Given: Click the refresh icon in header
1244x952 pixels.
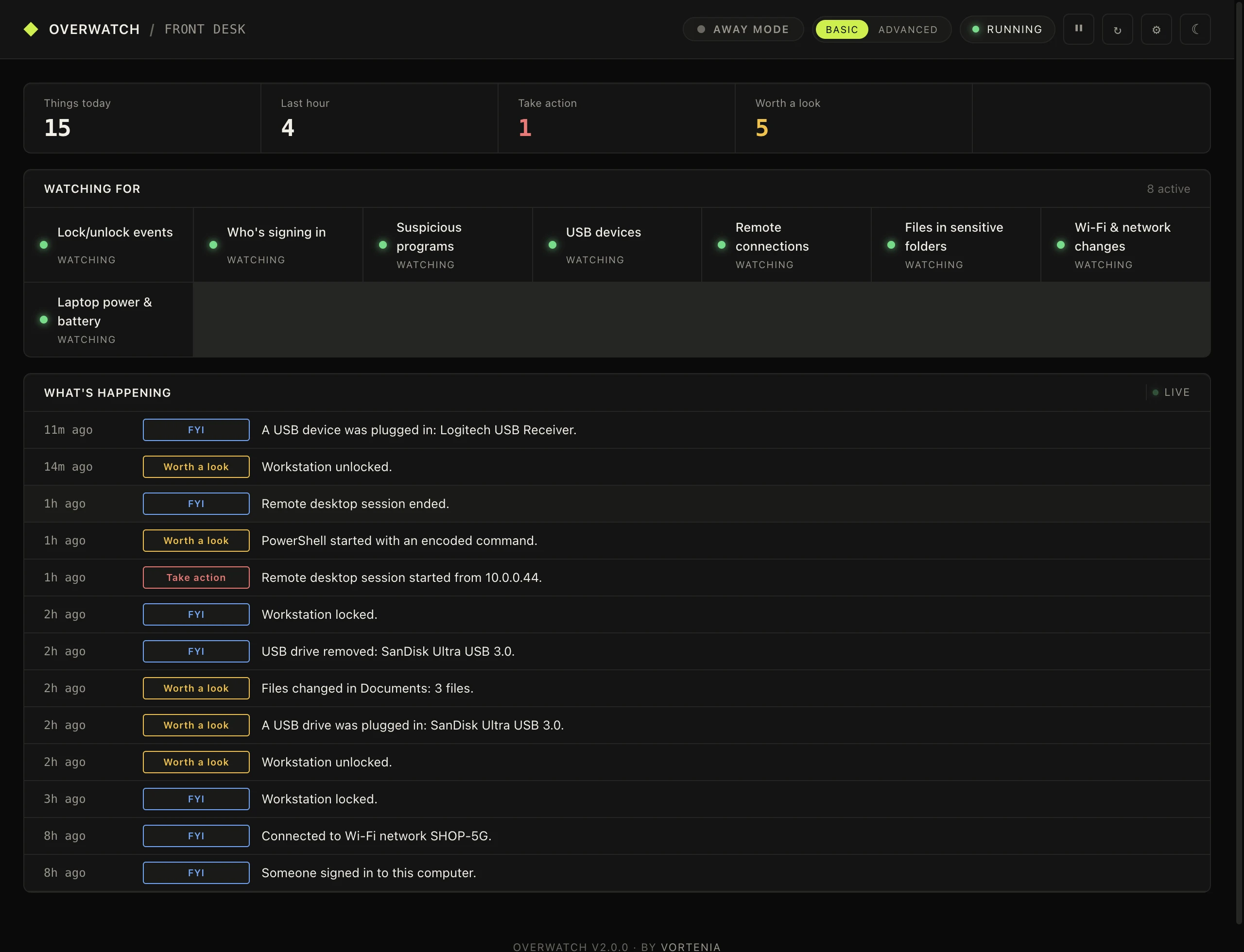Looking at the screenshot, I should pyautogui.click(x=1117, y=29).
